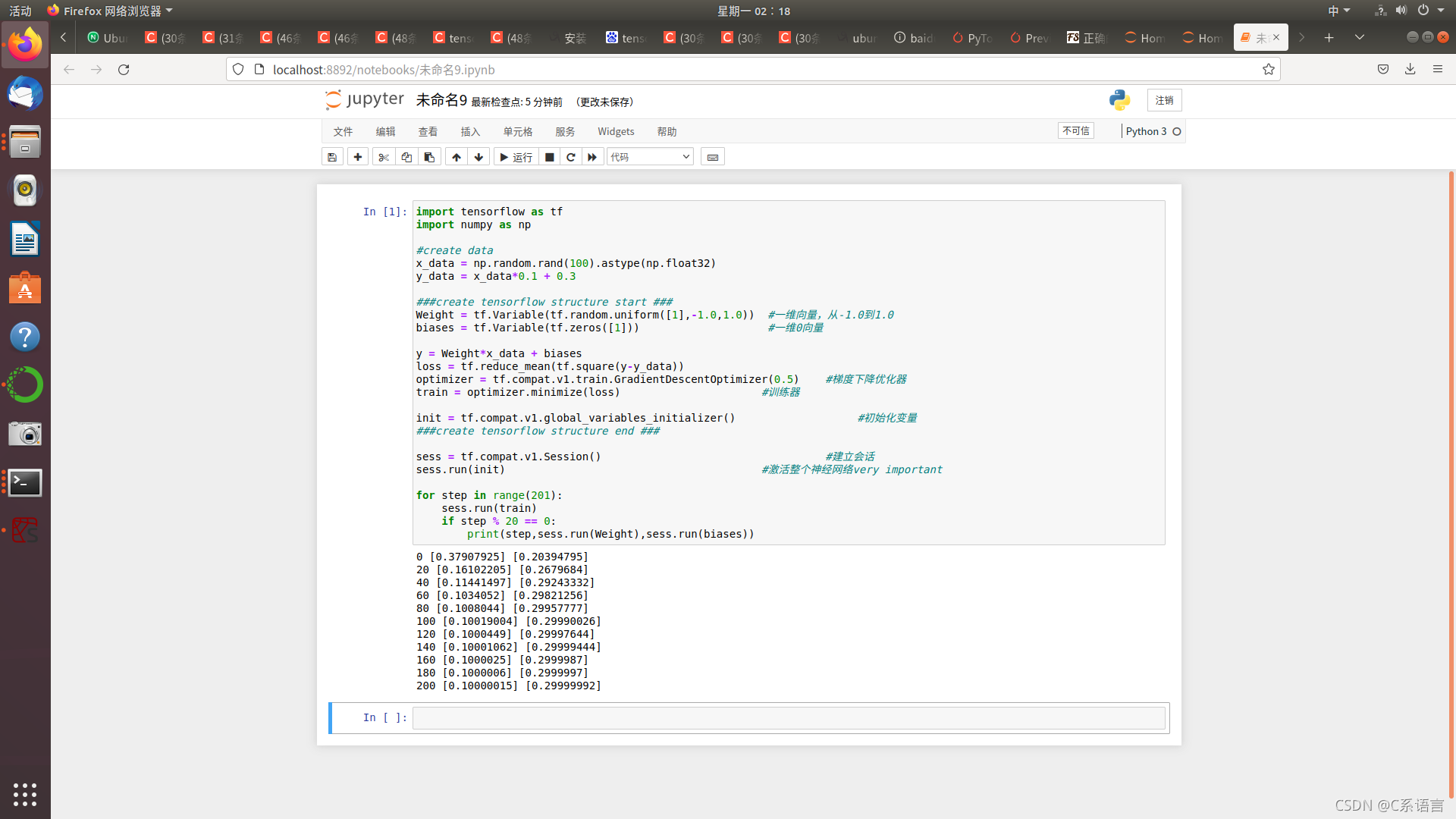Viewport: 1456px width, 819px height.
Task: Open system power menu in top bar
Action: (x=1431, y=11)
